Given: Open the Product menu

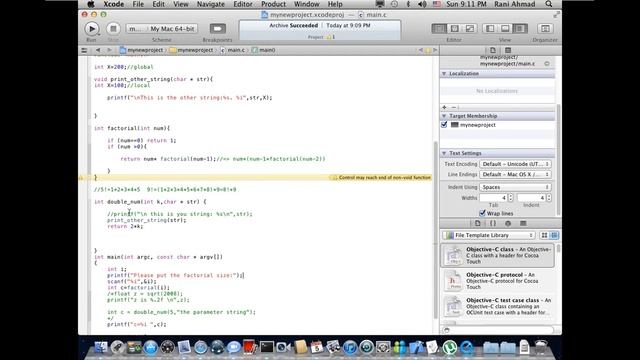Looking at the screenshot, I should point(273,4).
